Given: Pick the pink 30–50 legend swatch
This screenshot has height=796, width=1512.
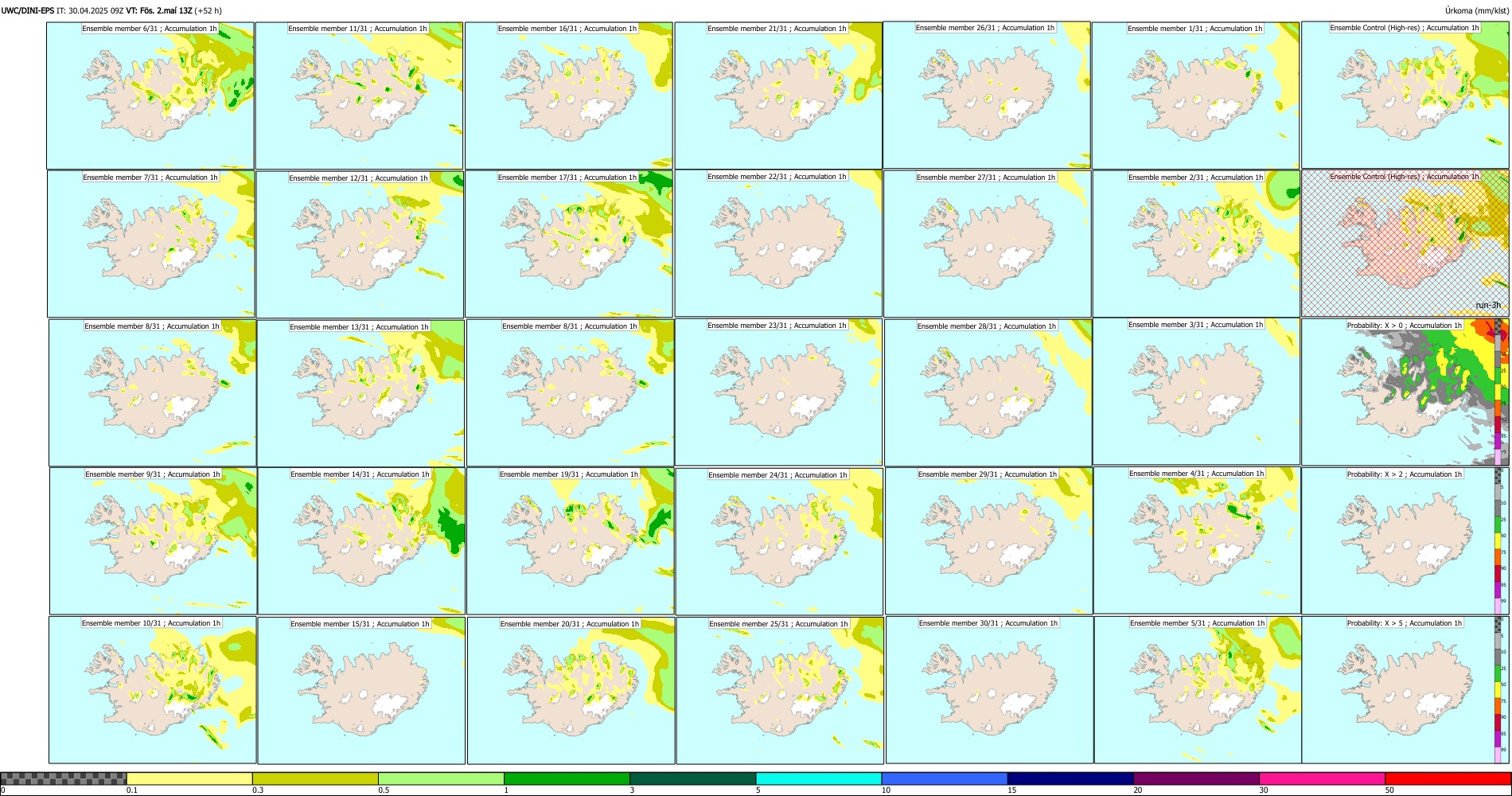Looking at the screenshot, I should (1322, 778).
